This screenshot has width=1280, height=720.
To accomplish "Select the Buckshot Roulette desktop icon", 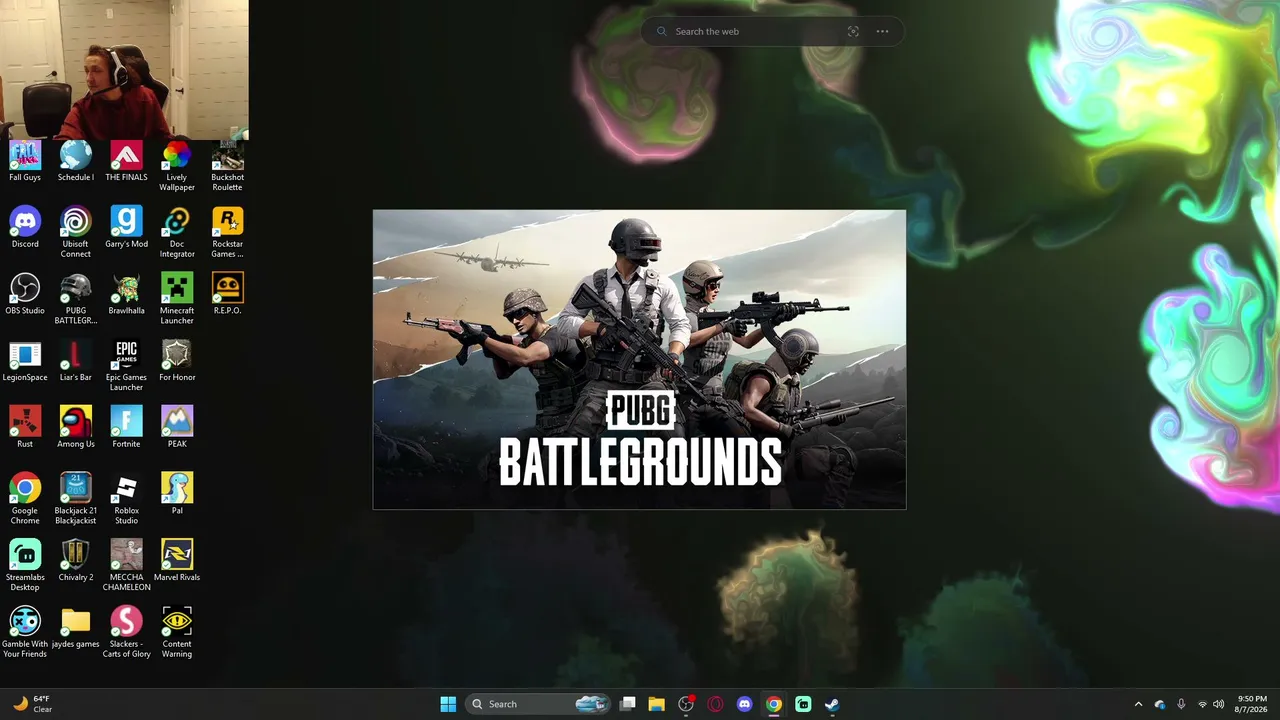I will (227, 167).
